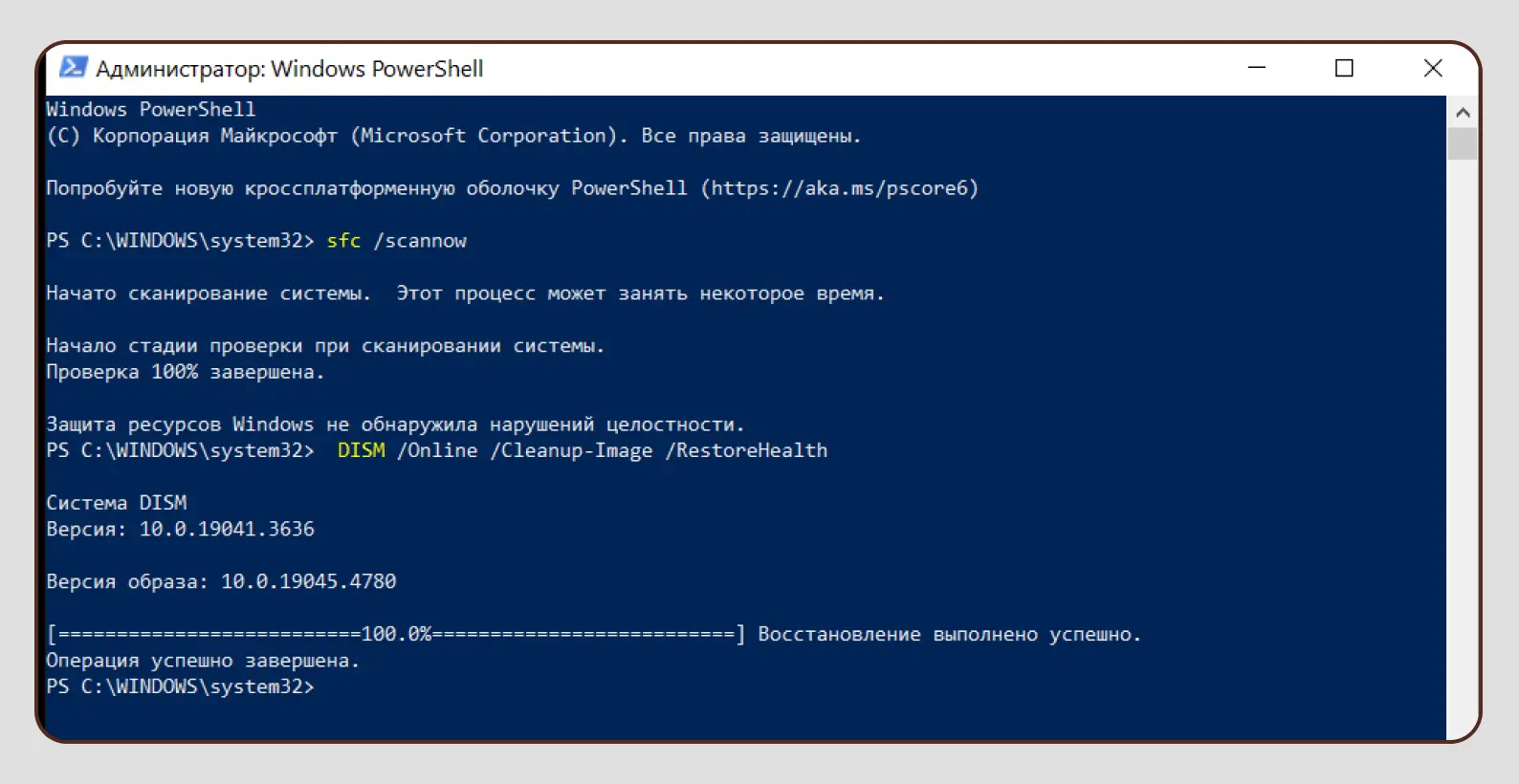The image size is (1519, 784).
Task: Click the 'Проверка 100% завершена' line
Action: (x=186, y=372)
